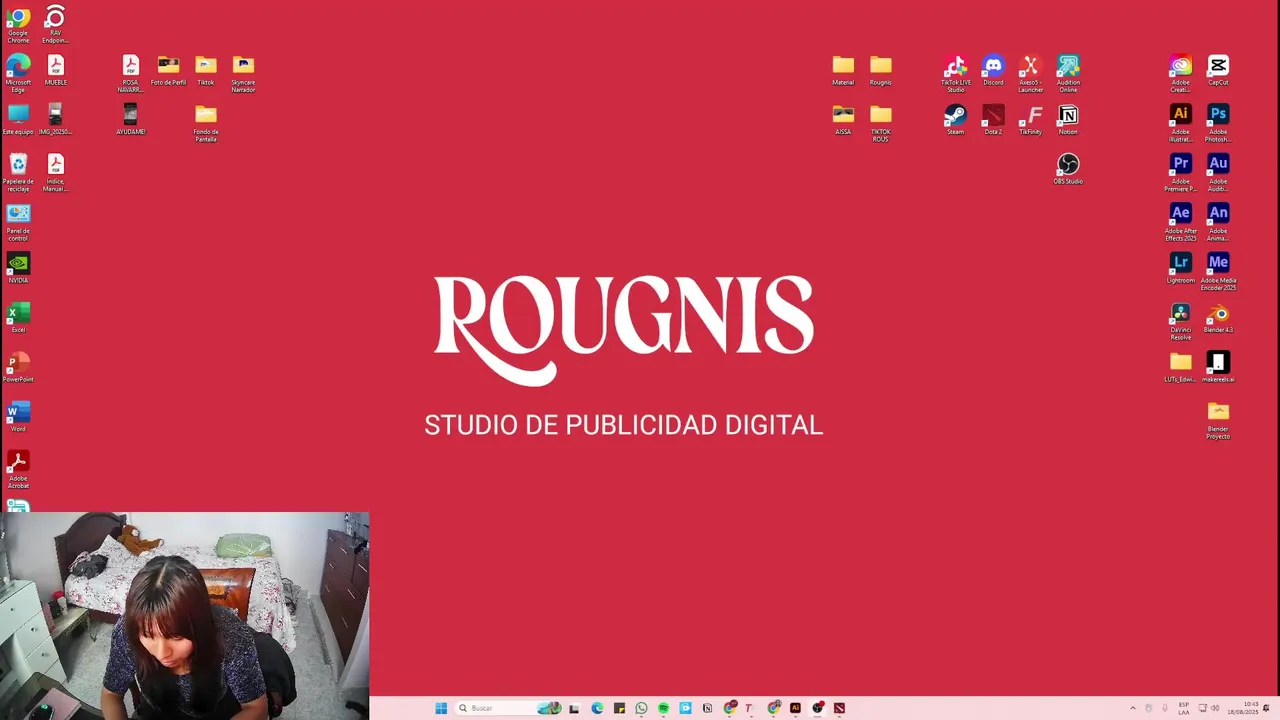Viewport: 1280px width, 720px height.
Task: Launch the Adobe Creative Cloud shortcut
Action: (1181, 73)
